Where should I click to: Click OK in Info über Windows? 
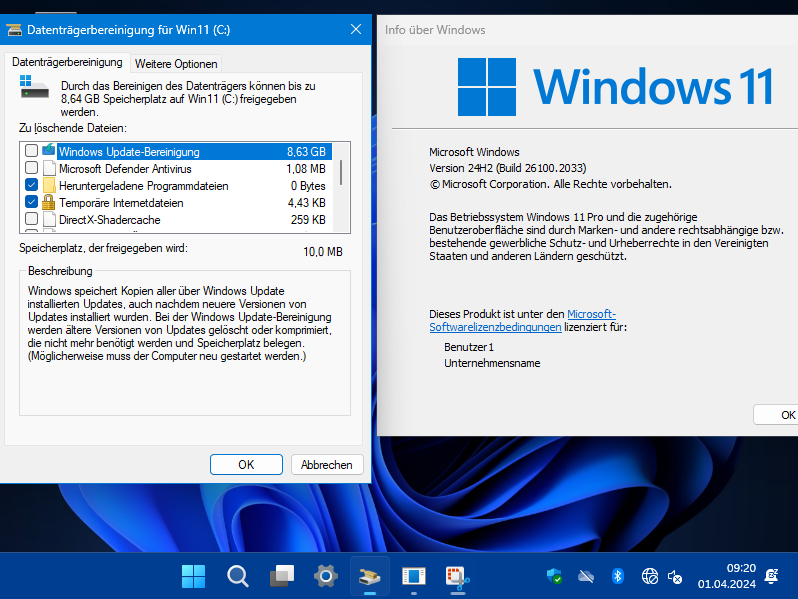pyautogui.click(x=776, y=415)
